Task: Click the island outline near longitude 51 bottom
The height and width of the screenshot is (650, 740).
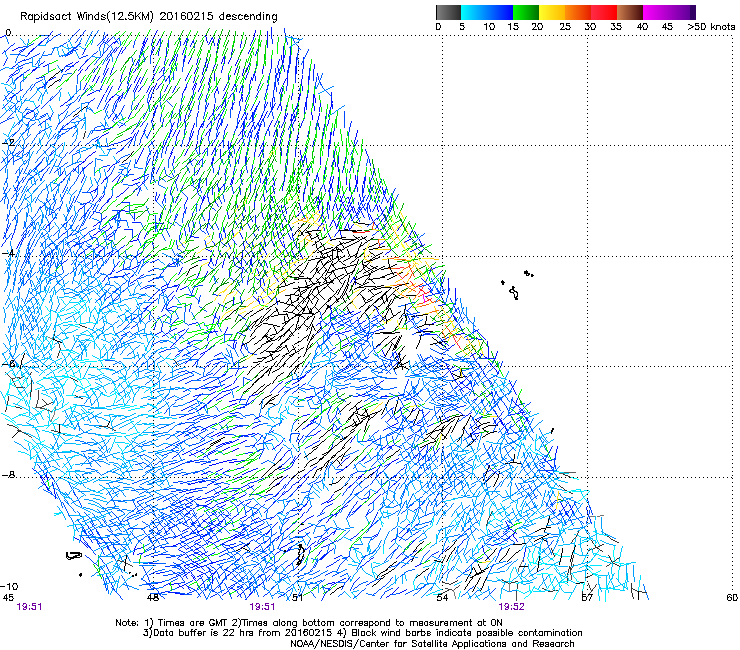Action: (x=300, y=555)
